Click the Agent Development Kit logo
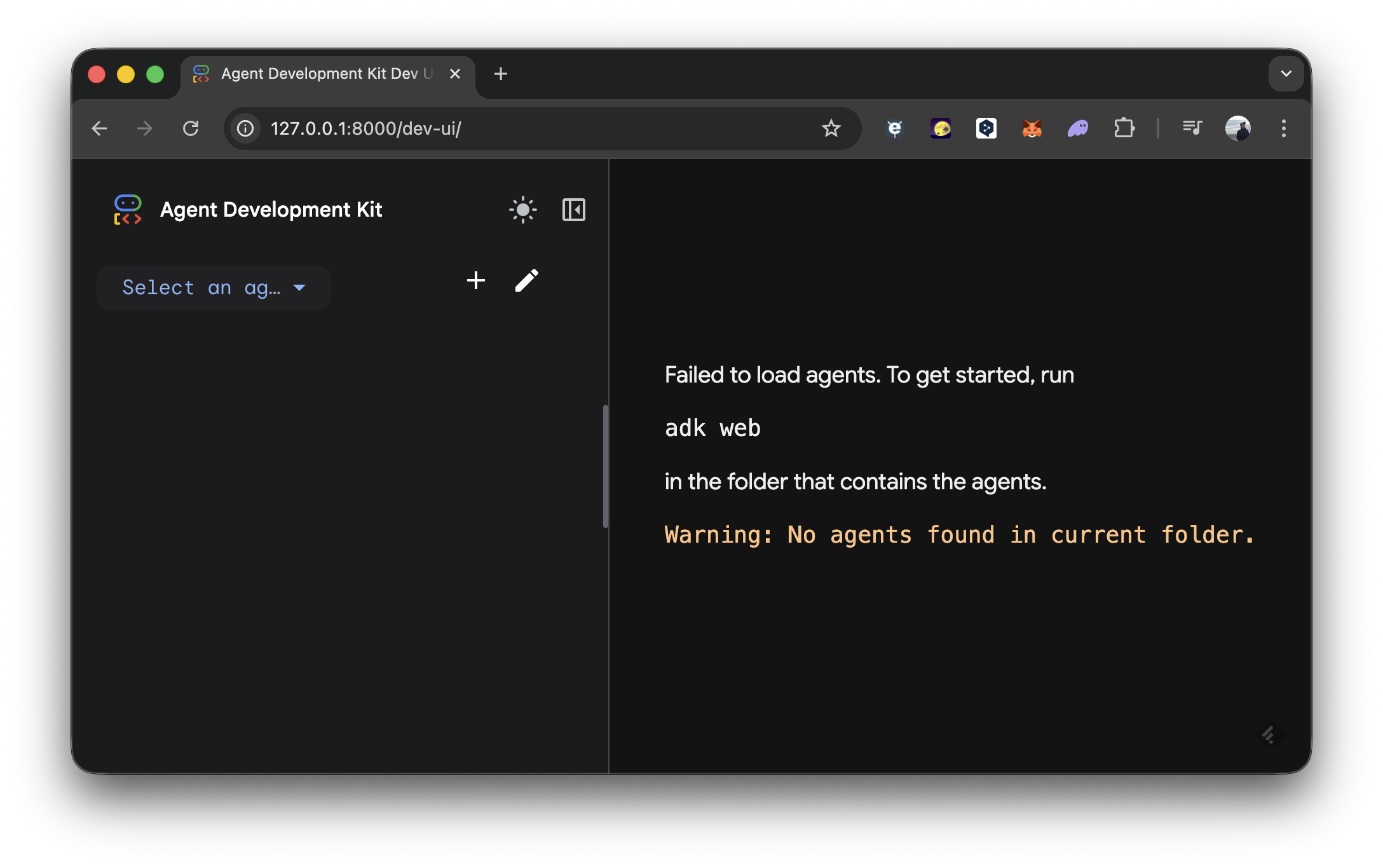The width and height of the screenshot is (1383, 868). coord(127,210)
